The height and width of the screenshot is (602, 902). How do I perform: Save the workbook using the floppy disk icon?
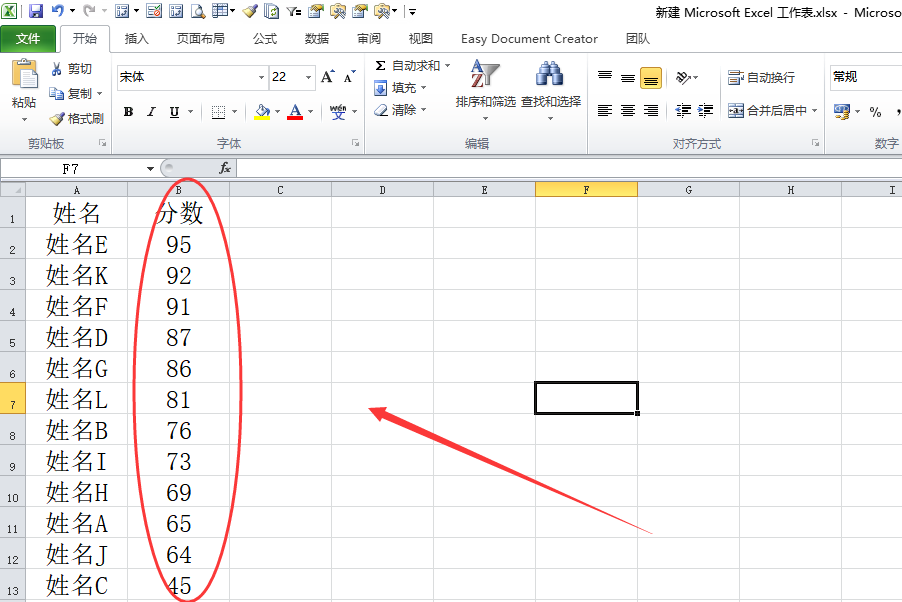[x=36, y=11]
